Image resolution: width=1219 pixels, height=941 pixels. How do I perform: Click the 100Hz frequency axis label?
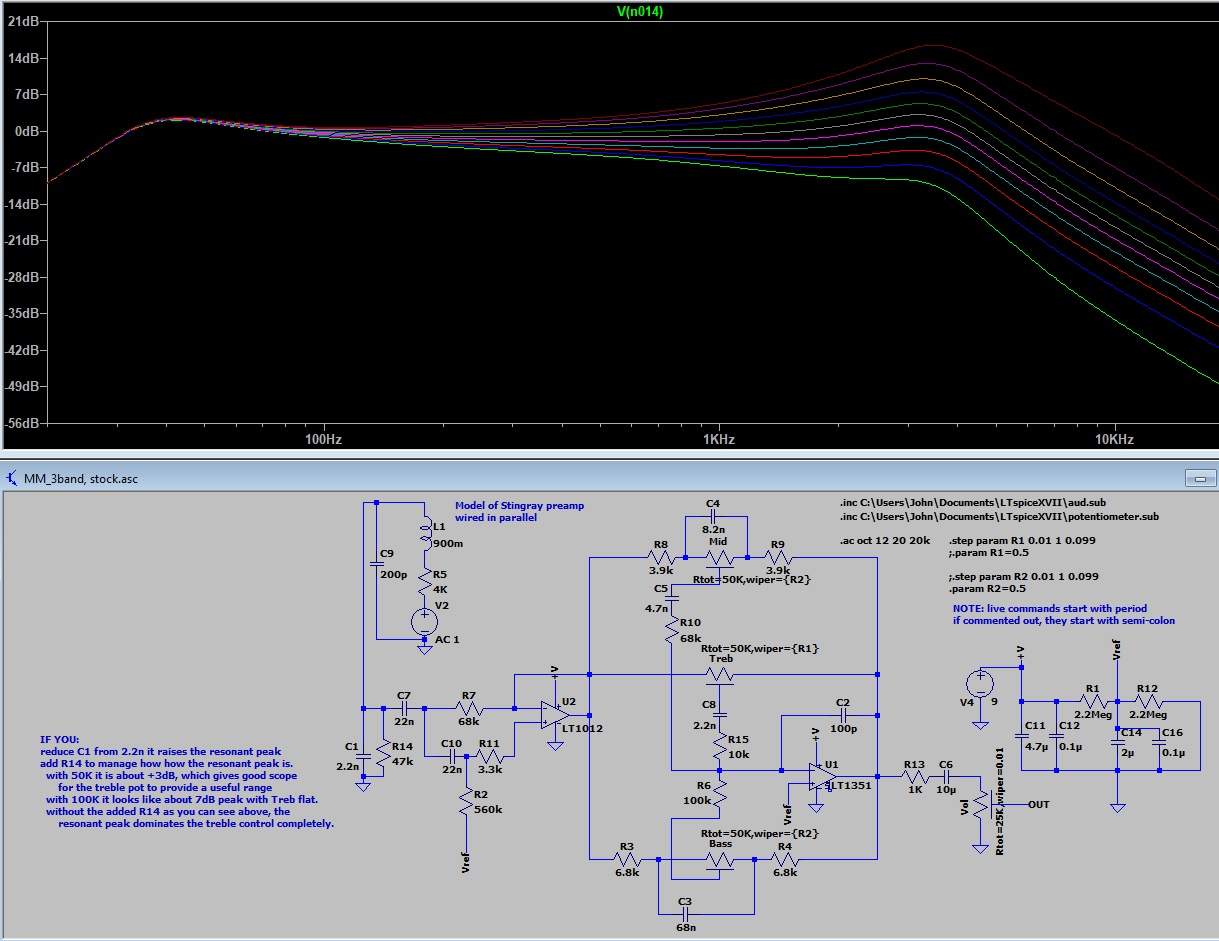(x=323, y=439)
